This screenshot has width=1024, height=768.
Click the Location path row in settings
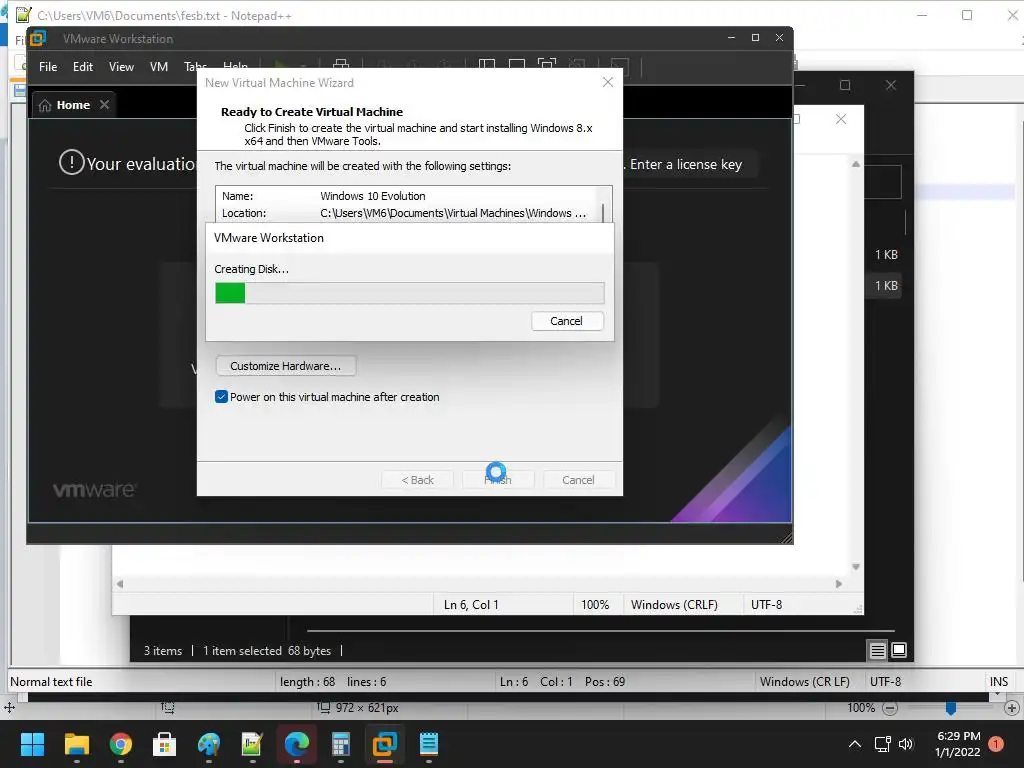tap(405, 213)
